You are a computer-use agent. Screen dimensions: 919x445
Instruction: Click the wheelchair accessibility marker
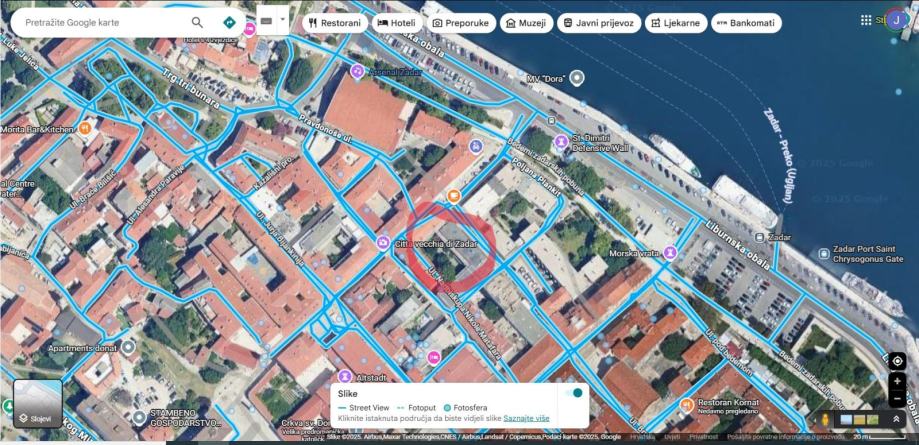pyautogui.click(x=476, y=146)
